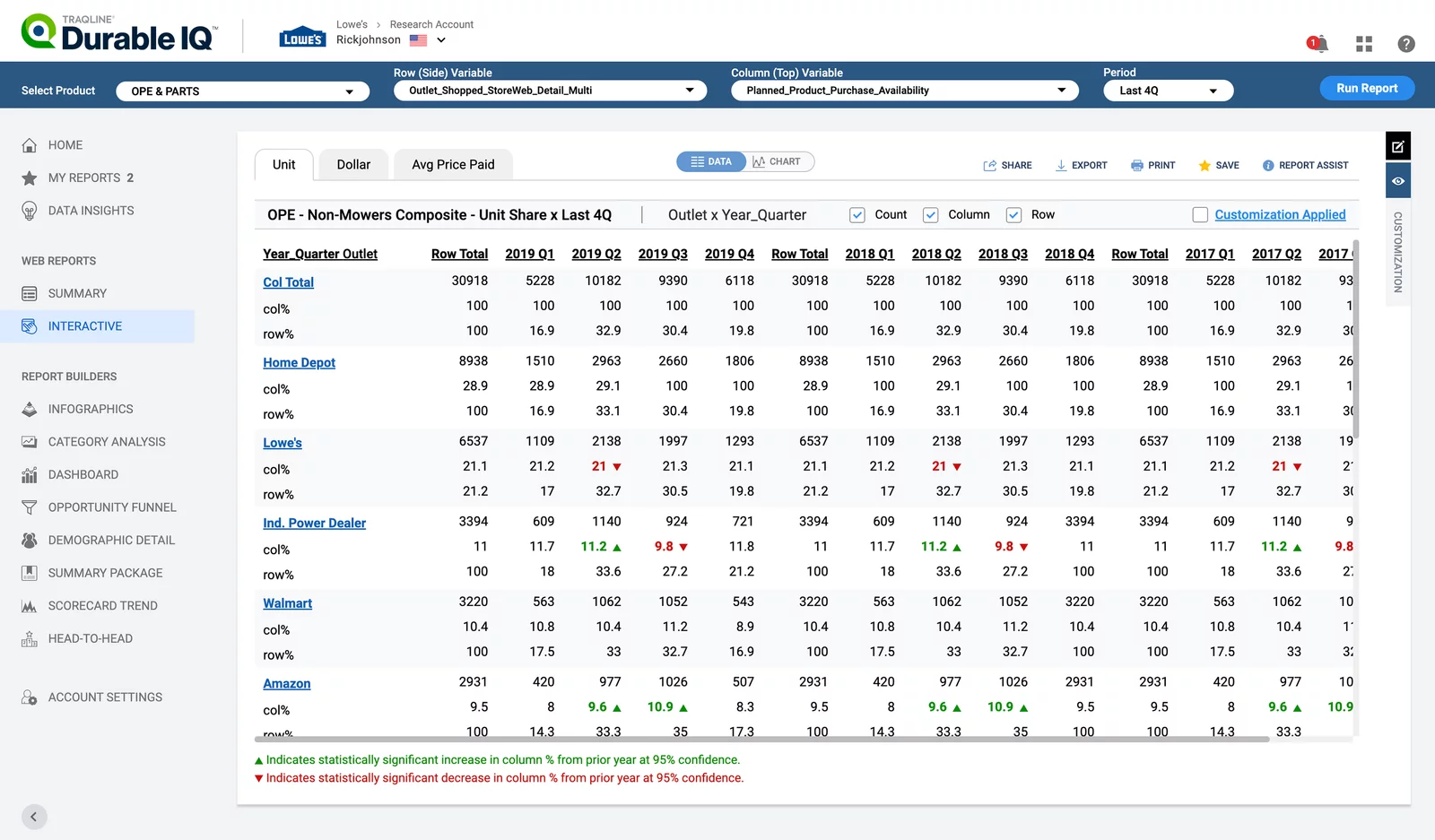The width and height of the screenshot is (1435, 840).
Task: Open the apps grid icon
Action: pos(1364,44)
